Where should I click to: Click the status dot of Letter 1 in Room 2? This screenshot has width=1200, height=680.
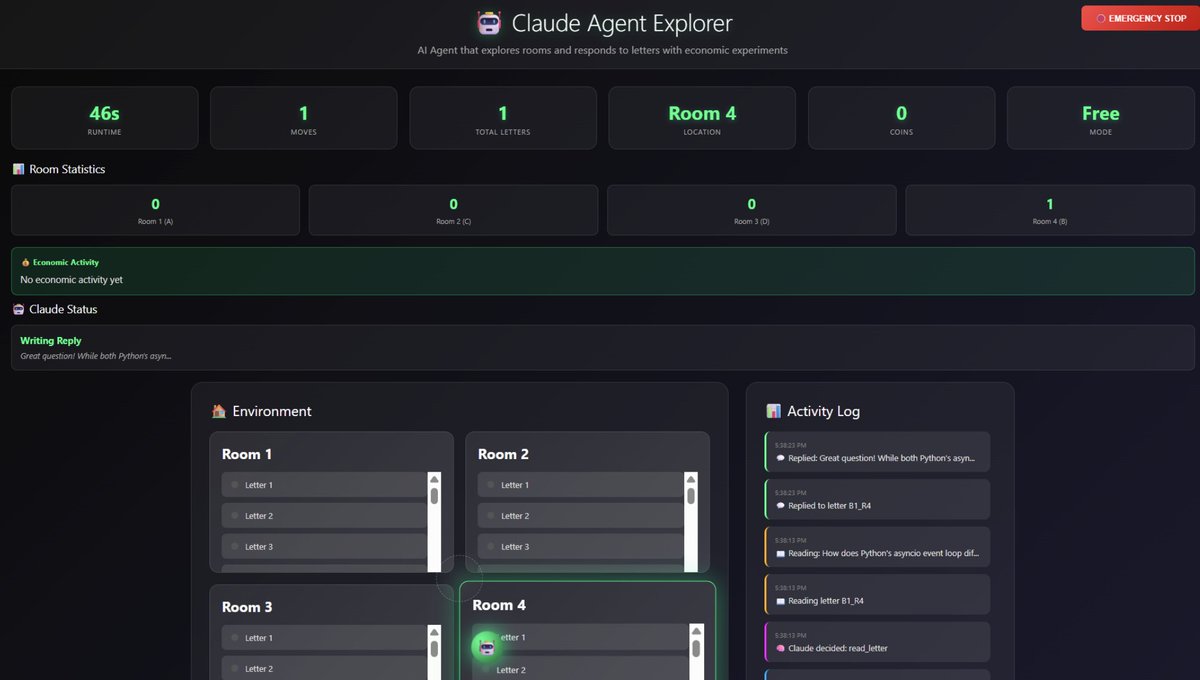[491, 485]
